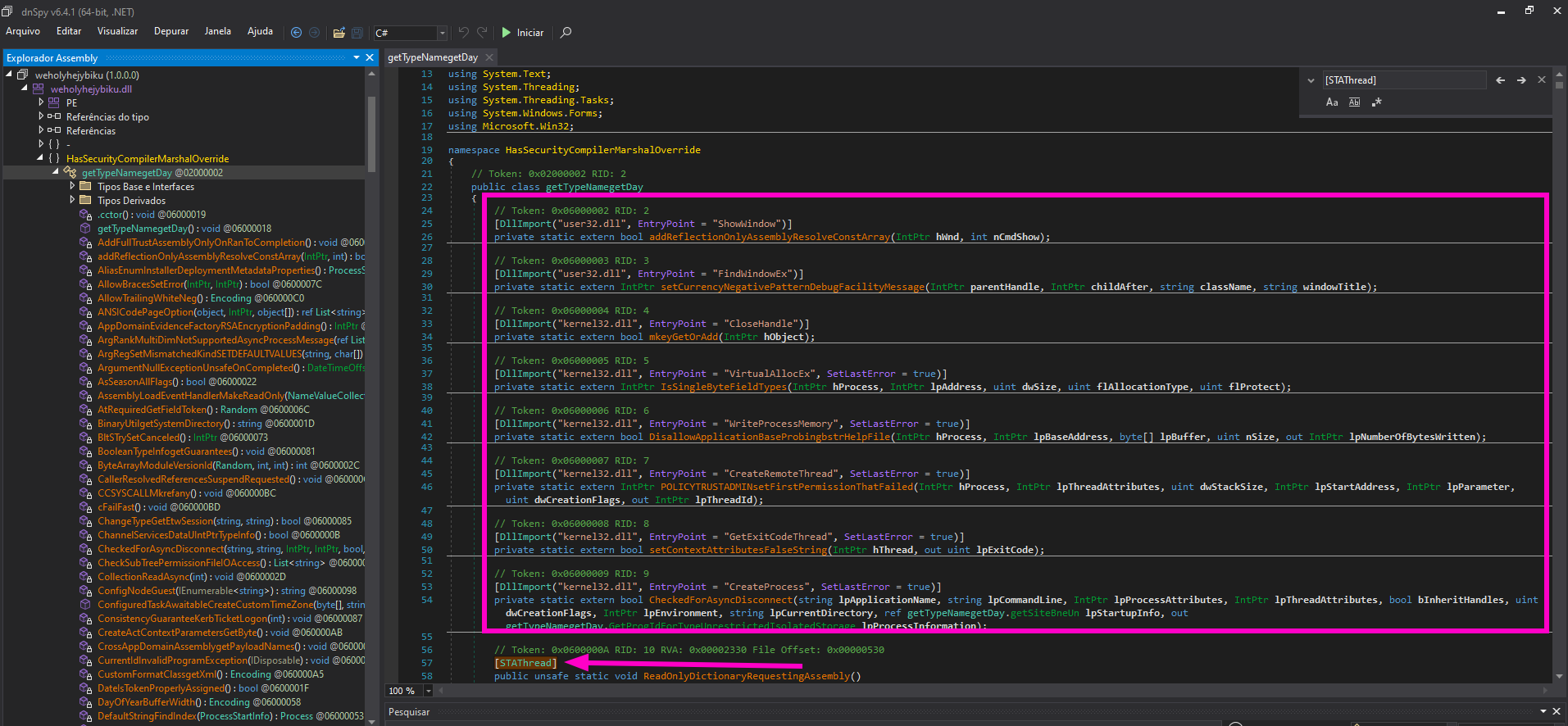Click the [STAThread] find input field
This screenshot has height=726, width=1568.
1403,80
